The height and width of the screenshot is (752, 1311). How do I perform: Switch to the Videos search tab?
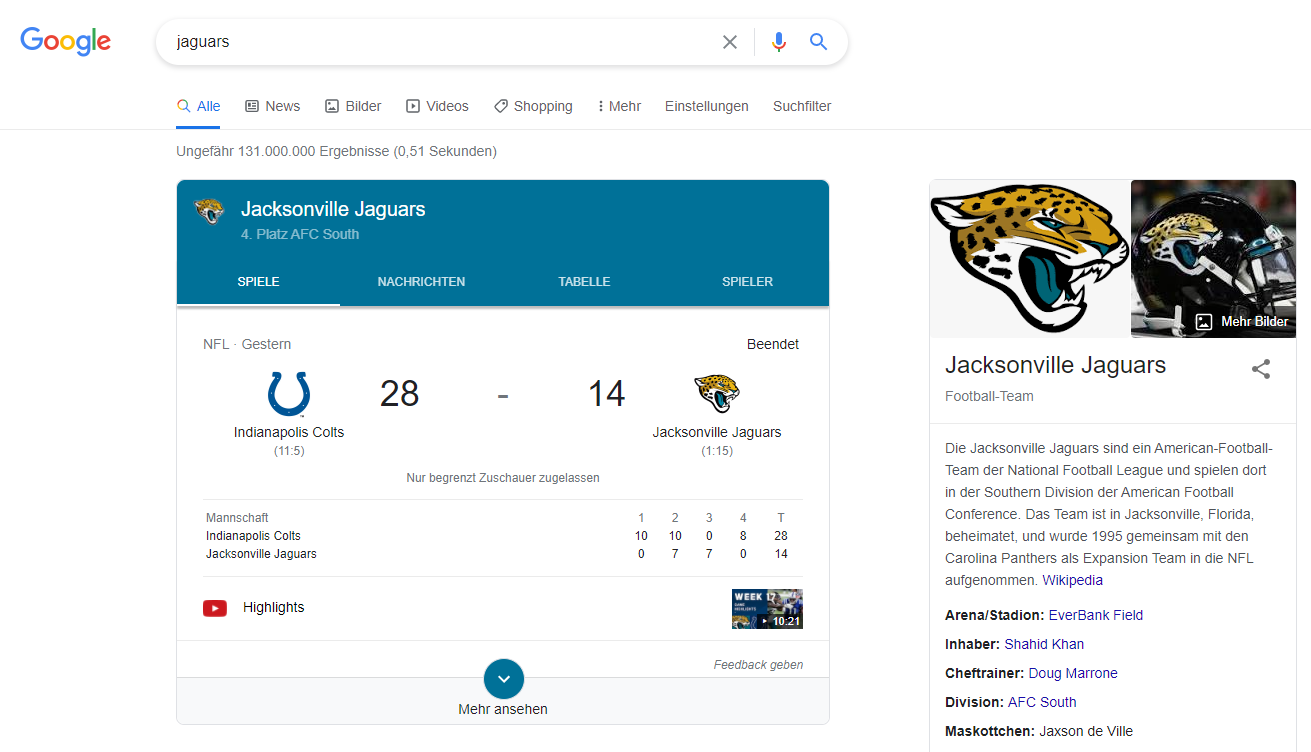(x=437, y=106)
